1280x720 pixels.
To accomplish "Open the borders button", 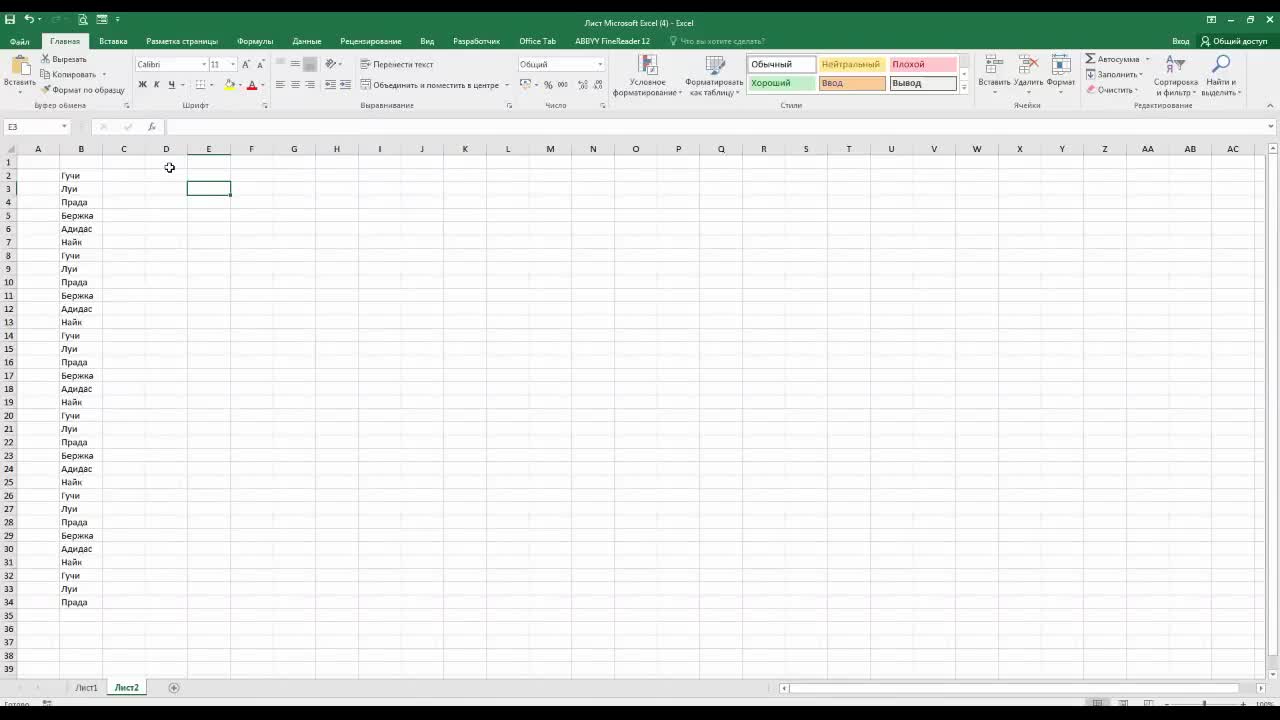I will point(200,85).
